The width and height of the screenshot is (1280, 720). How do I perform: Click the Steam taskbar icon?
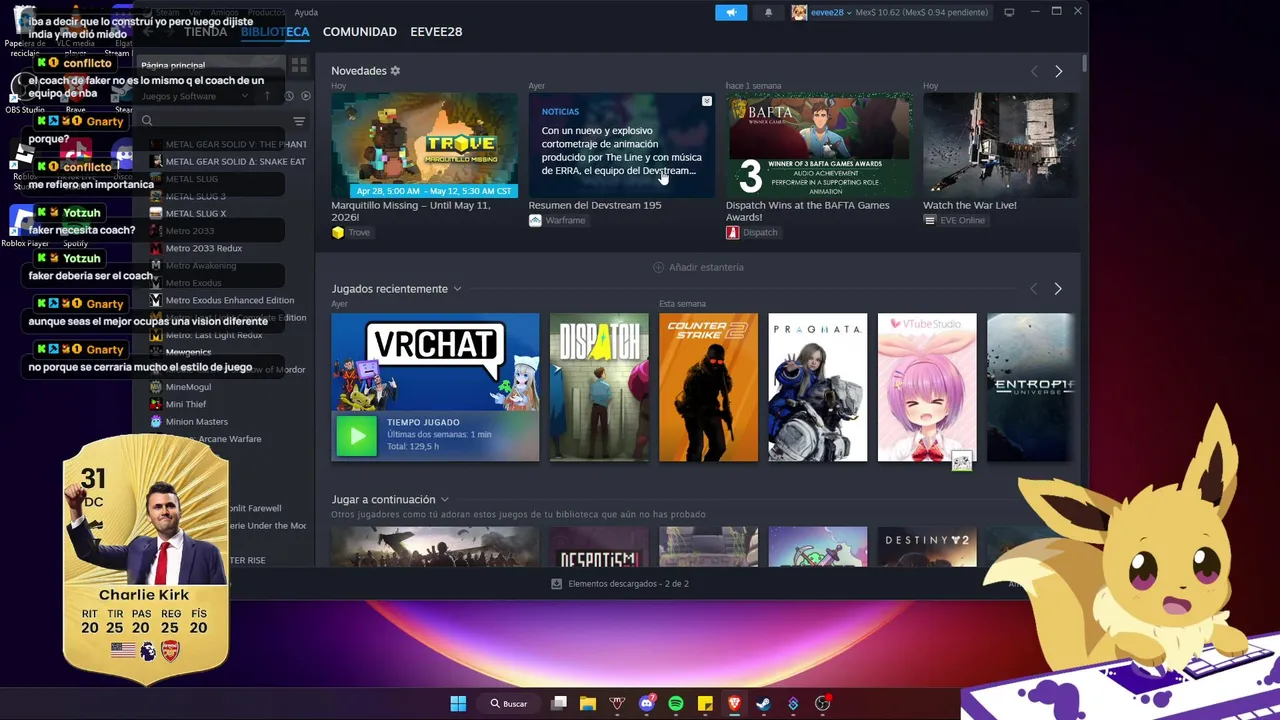(763, 703)
